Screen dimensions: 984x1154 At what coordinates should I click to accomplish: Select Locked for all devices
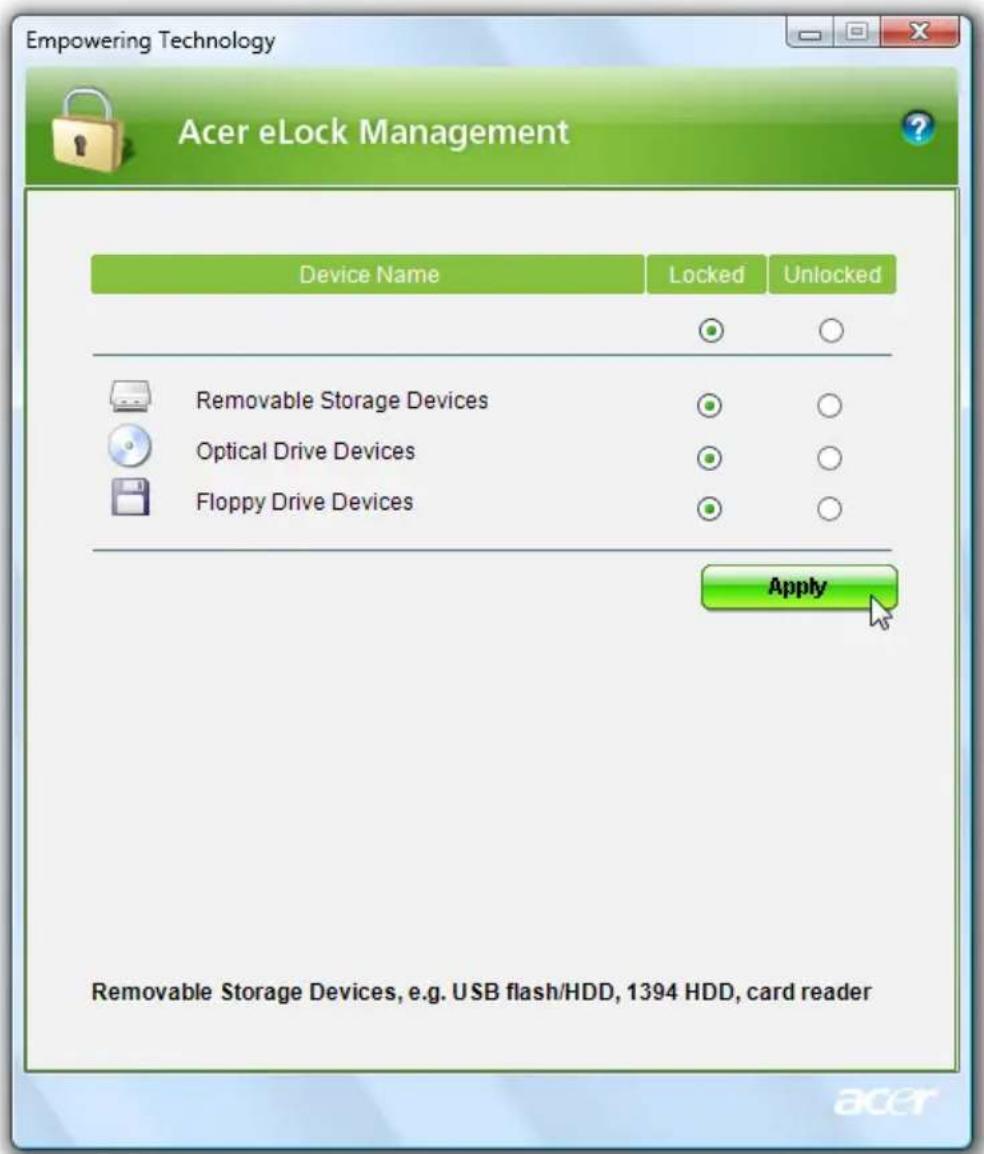click(x=711, y=330)
